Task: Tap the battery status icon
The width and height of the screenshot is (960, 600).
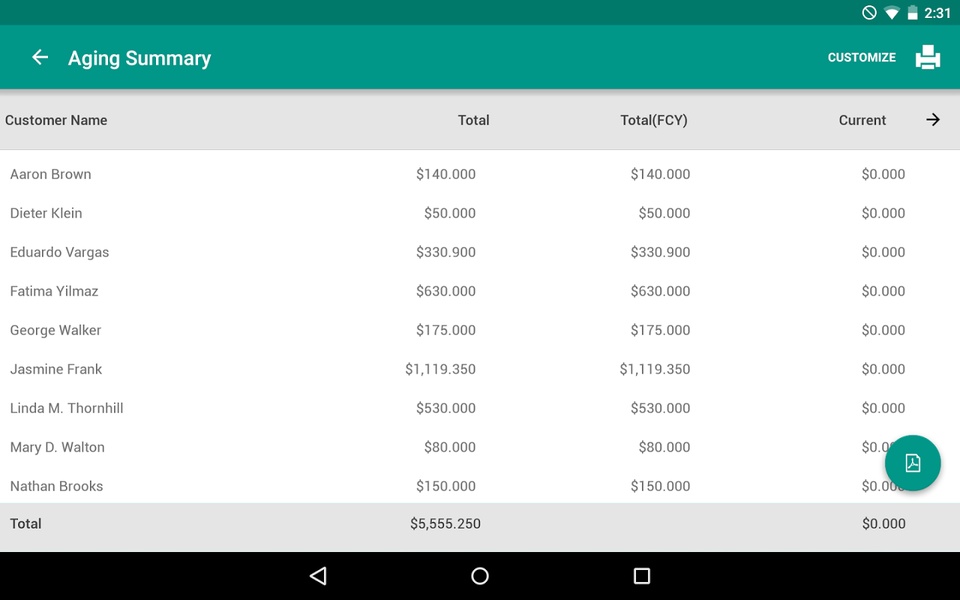Action: (x=912, y=13)
